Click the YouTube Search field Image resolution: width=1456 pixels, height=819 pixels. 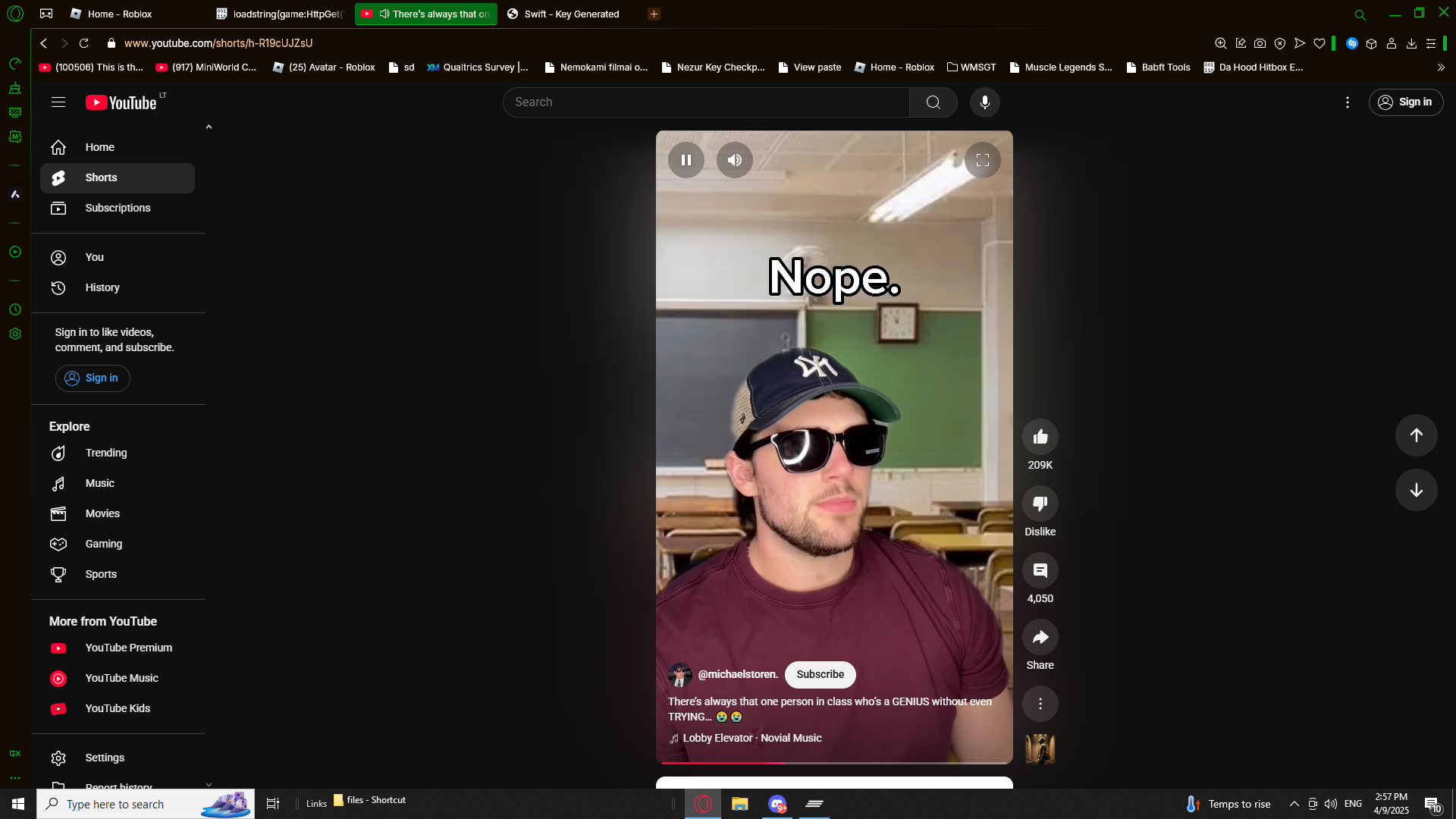[x=706, y=102]
